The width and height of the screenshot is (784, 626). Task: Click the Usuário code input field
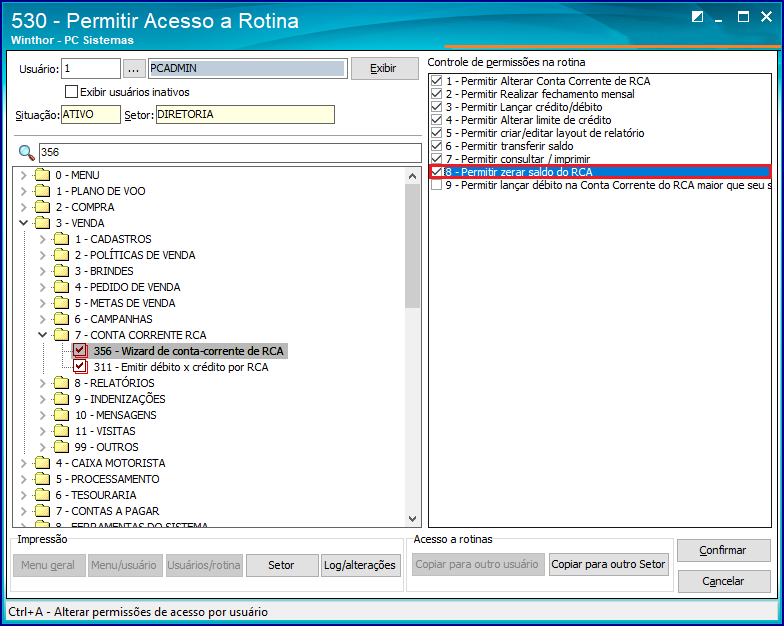pyautogui.click(x=91, y=68)
